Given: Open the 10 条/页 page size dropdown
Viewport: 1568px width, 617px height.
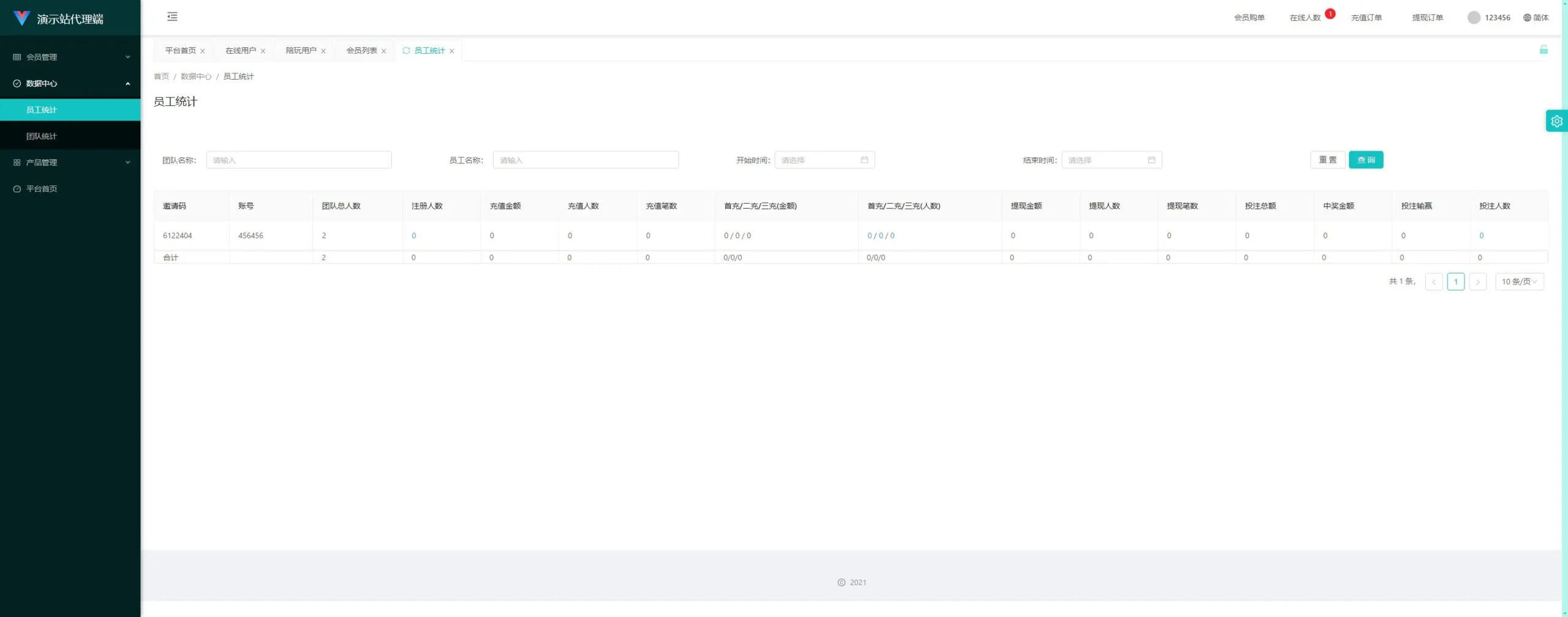Looking at the screenshot, I should pos(1519,282).
